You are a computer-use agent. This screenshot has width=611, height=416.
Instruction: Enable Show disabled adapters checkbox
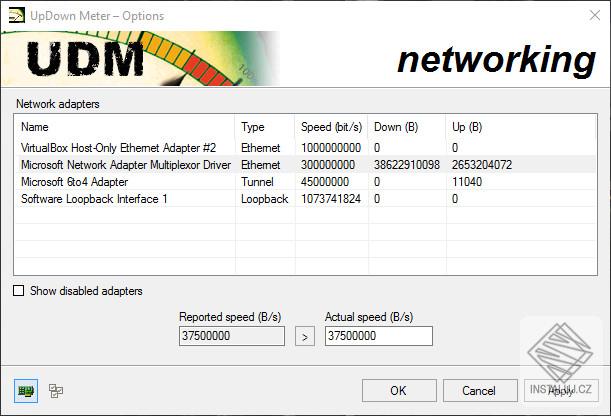(x=18, y=291)
